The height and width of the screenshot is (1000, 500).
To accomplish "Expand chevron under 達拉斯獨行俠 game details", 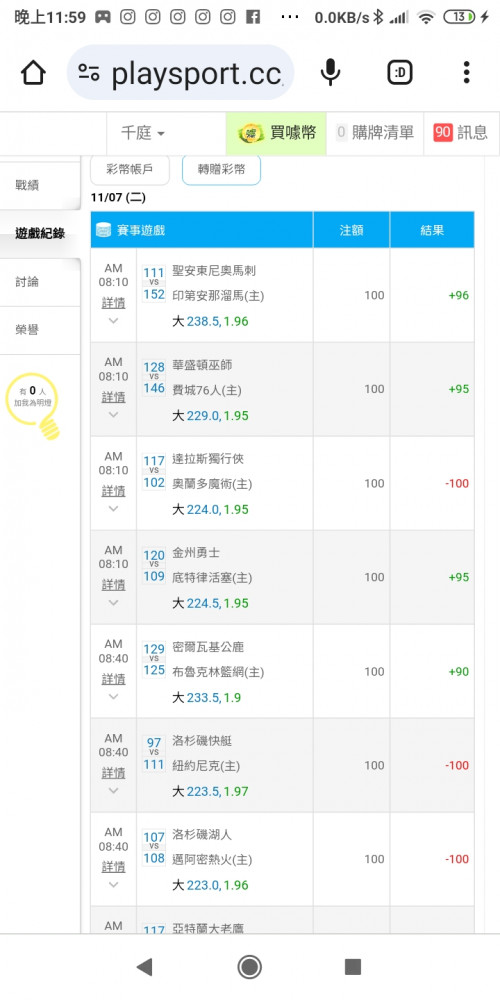I will [x=114, y=509].
